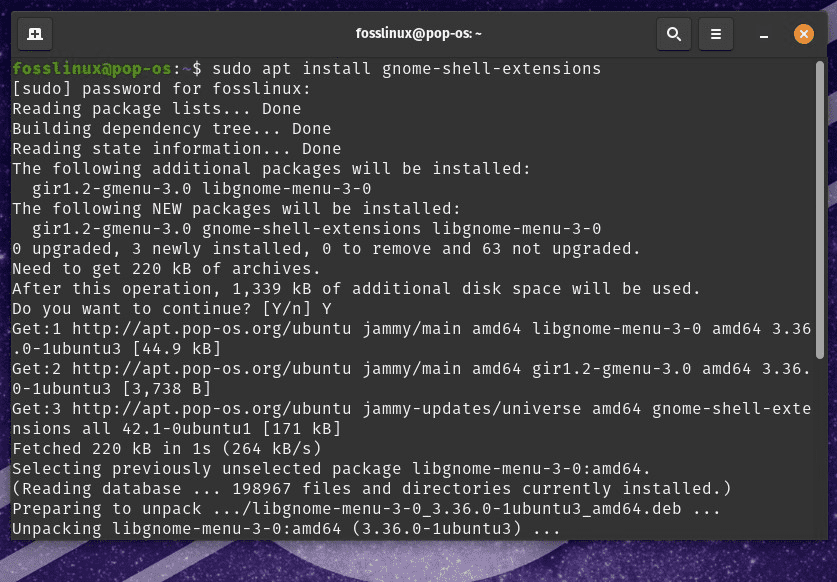Image resolution: width=837 pixels, height=582 pixels.
Task: Click the Get:3 apt.pop-os.org URL
Action: 211,409
